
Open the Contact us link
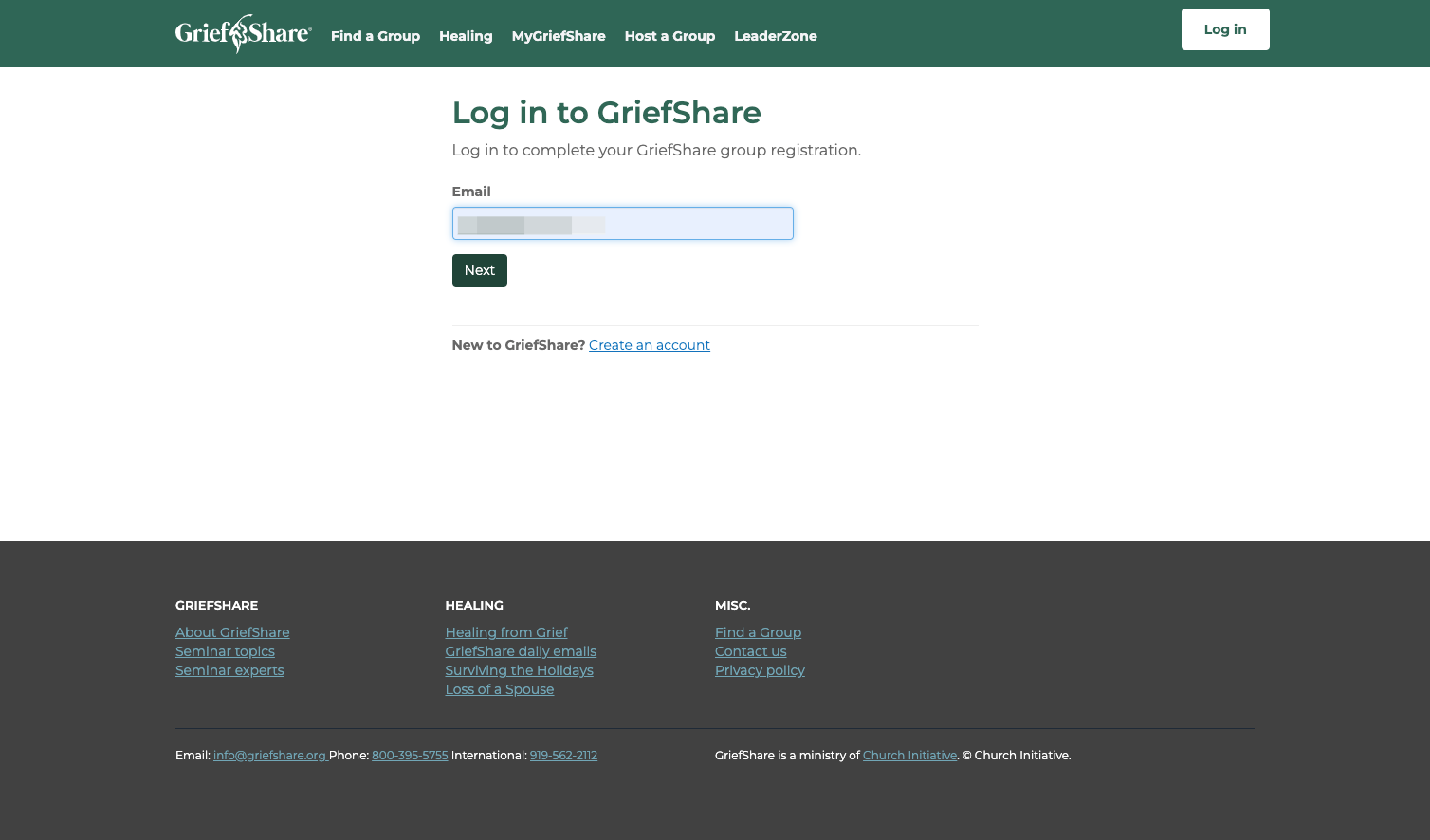(x=751, y=651)
